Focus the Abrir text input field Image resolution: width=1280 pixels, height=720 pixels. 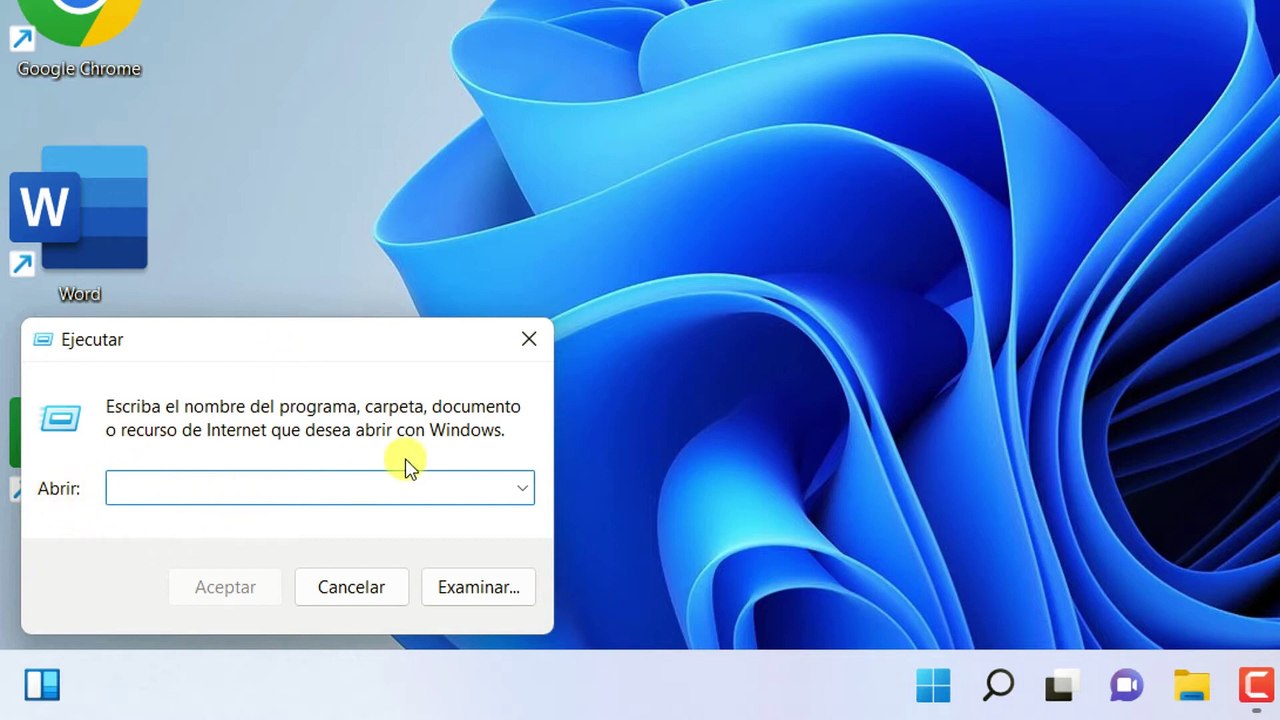point(320,488)
